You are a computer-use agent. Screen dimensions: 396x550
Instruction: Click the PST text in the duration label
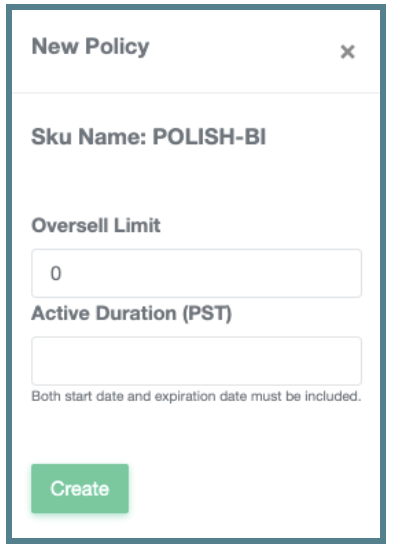pos(207,313)
